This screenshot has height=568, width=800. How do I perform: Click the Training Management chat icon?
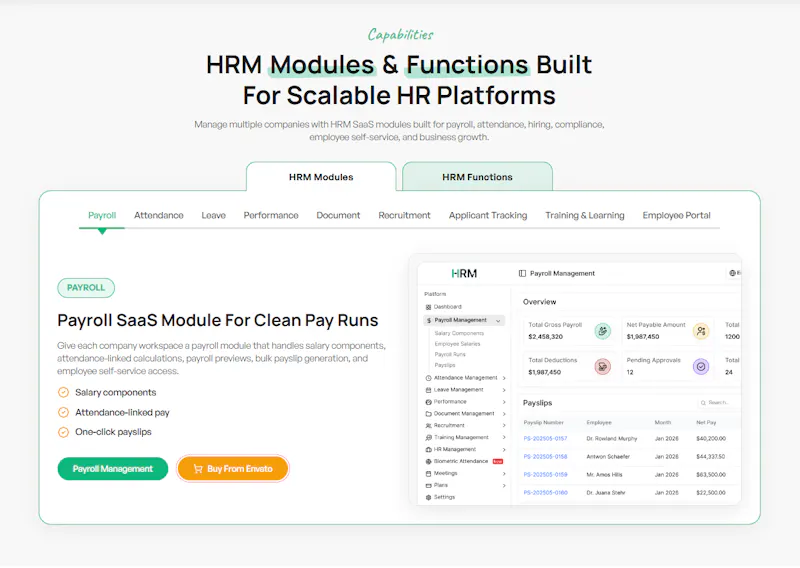(428, 438)
